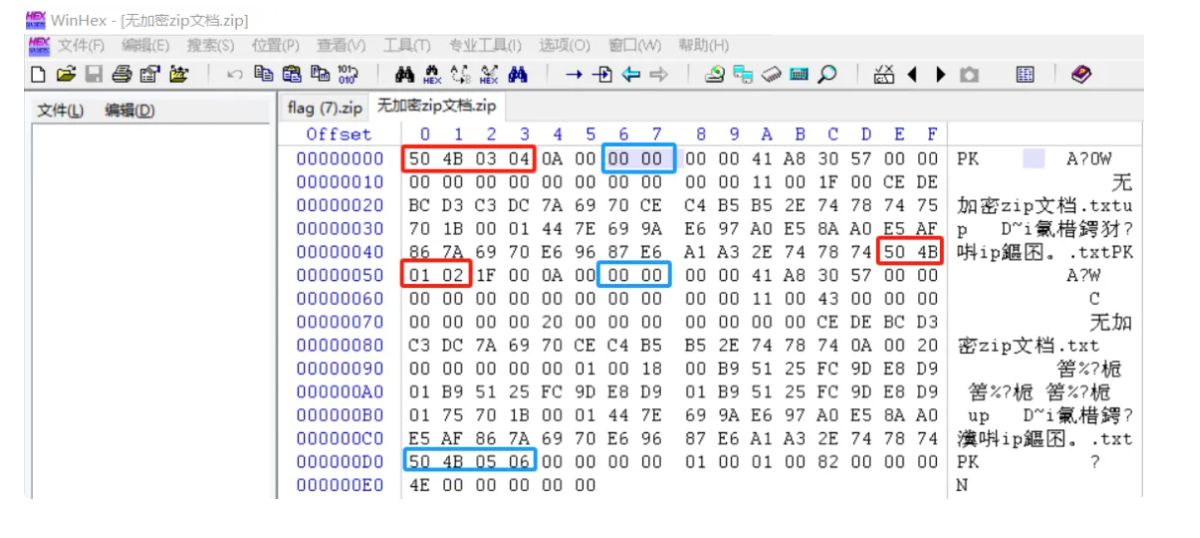Select offset row 000000B0
Image resolution: width=1200 pixels, height=538 pixels.
tap(339, 415)
